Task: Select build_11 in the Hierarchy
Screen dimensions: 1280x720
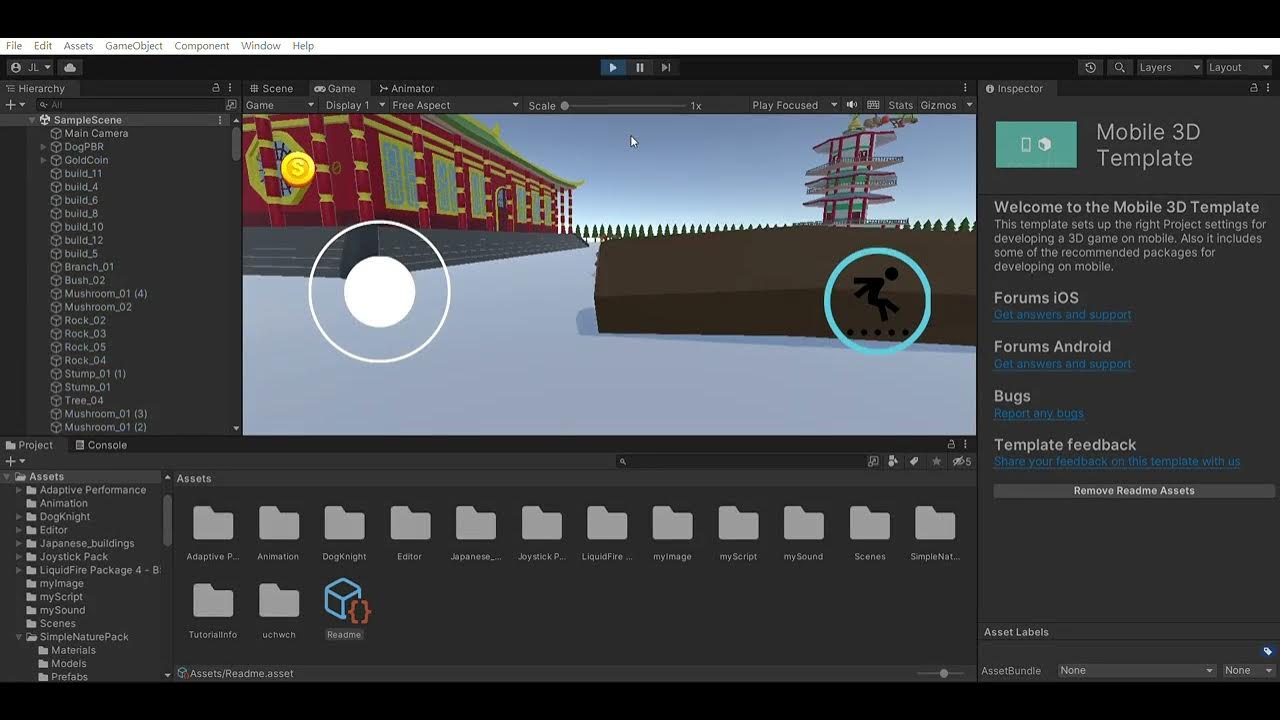Action: 83,173
